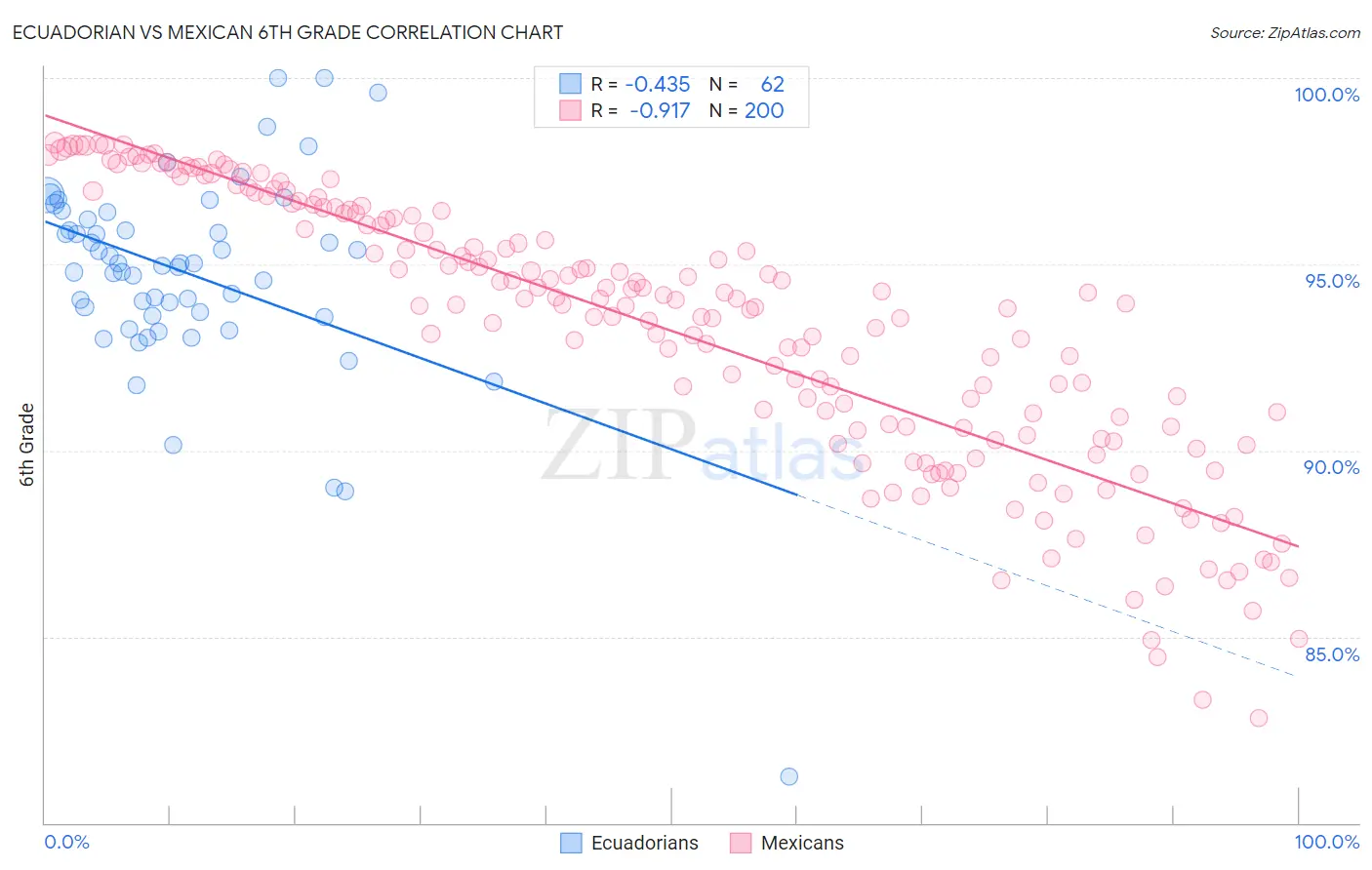Click the N = 200 statistic value
The height and width of the screenshot is (870, 1372).
tap(747, 110)
